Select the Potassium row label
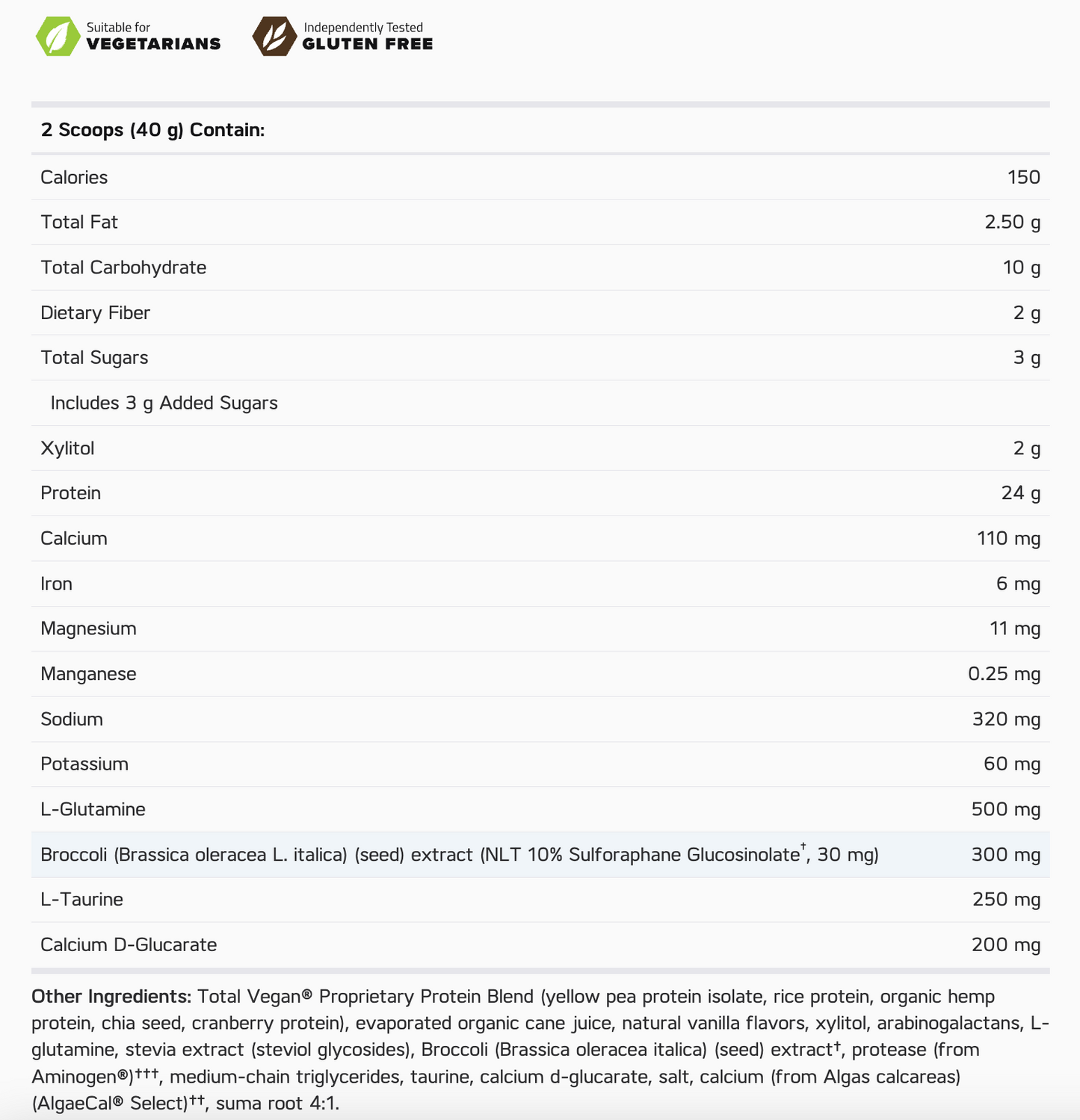This screenshot has width=1080, height=1120. click(x=84, y=764)
